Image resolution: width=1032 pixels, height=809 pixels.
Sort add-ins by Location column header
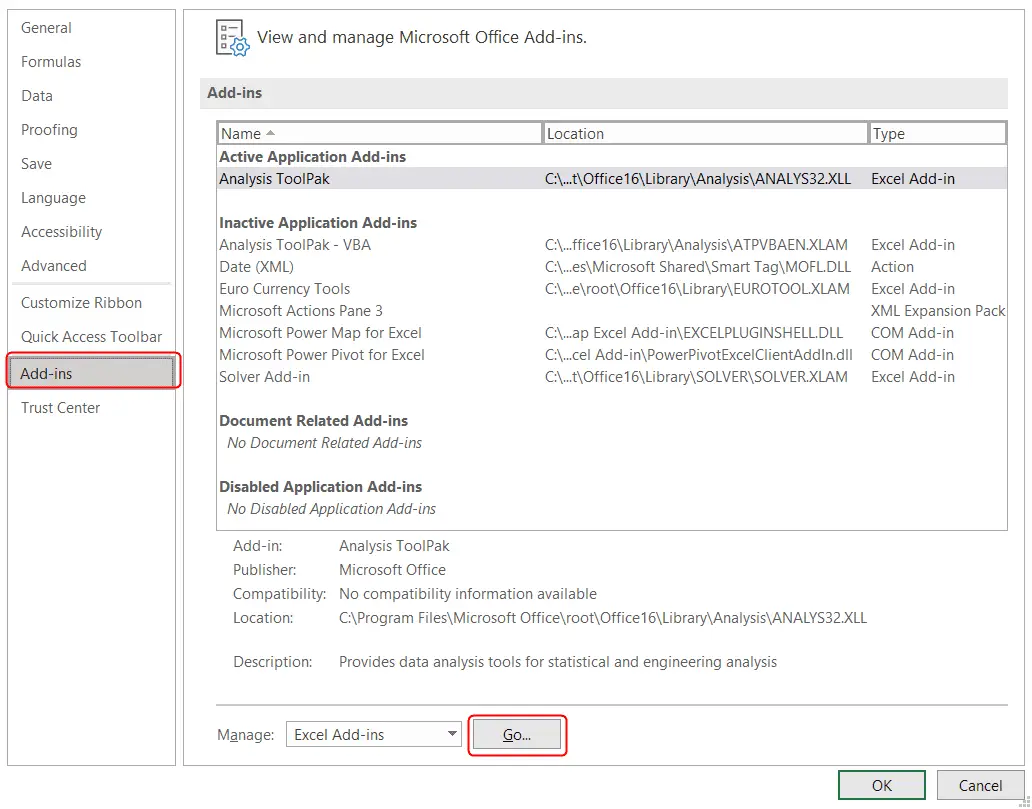coord(706,134)
